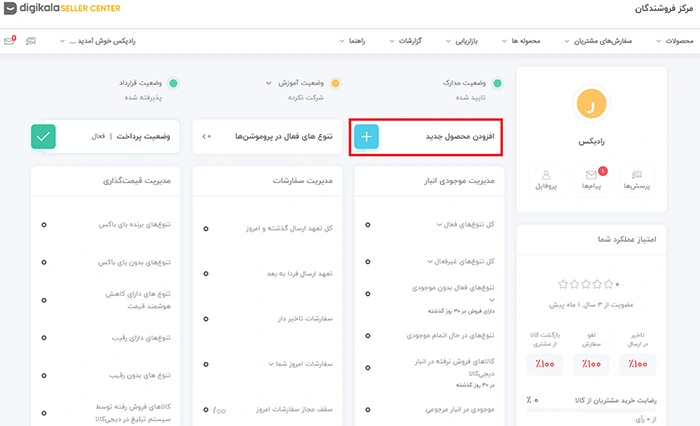This screenshot has width=700, height=426.
Task: Click the امتیاز عملکرد شما heading
Action: tap(627, 239)
